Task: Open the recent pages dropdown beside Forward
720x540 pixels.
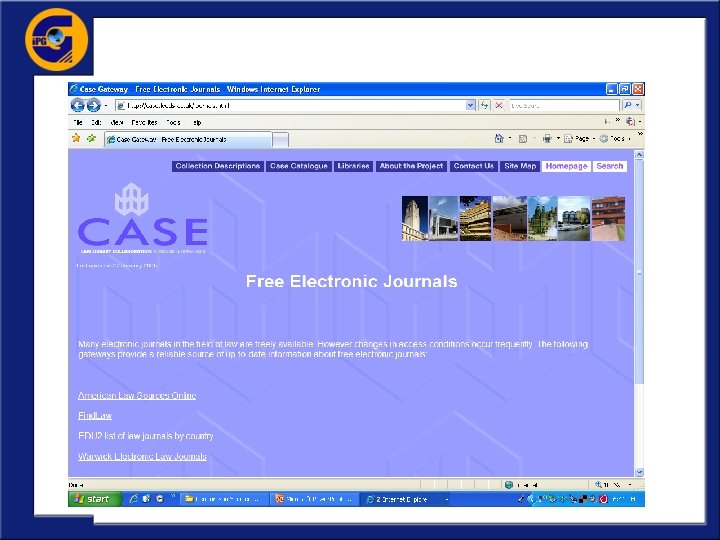Action: pyautogui.click(x=106, y=106)
